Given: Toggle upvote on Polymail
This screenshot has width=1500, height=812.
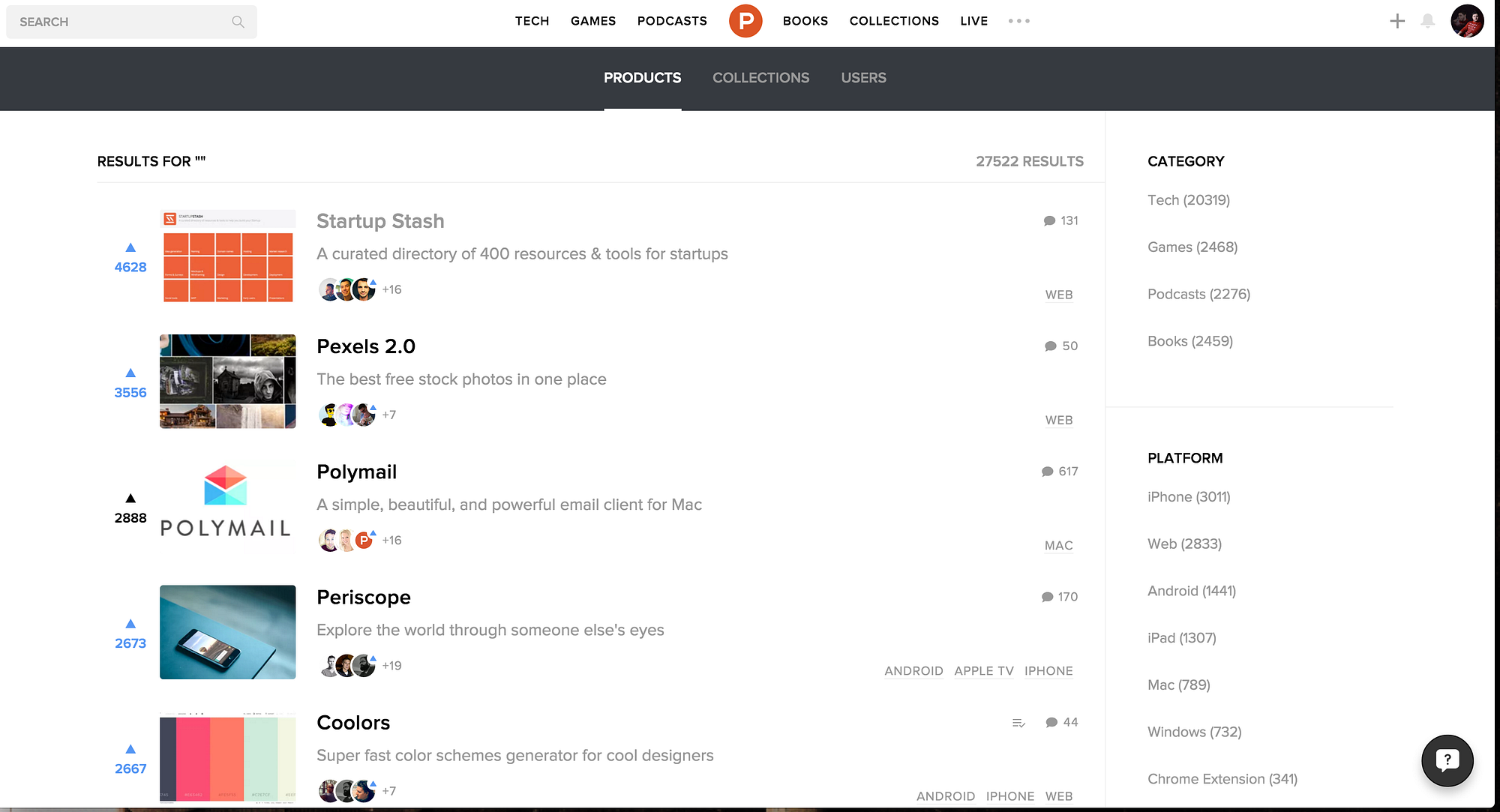Looking at the screenshot, I should [x=130, y=499].
